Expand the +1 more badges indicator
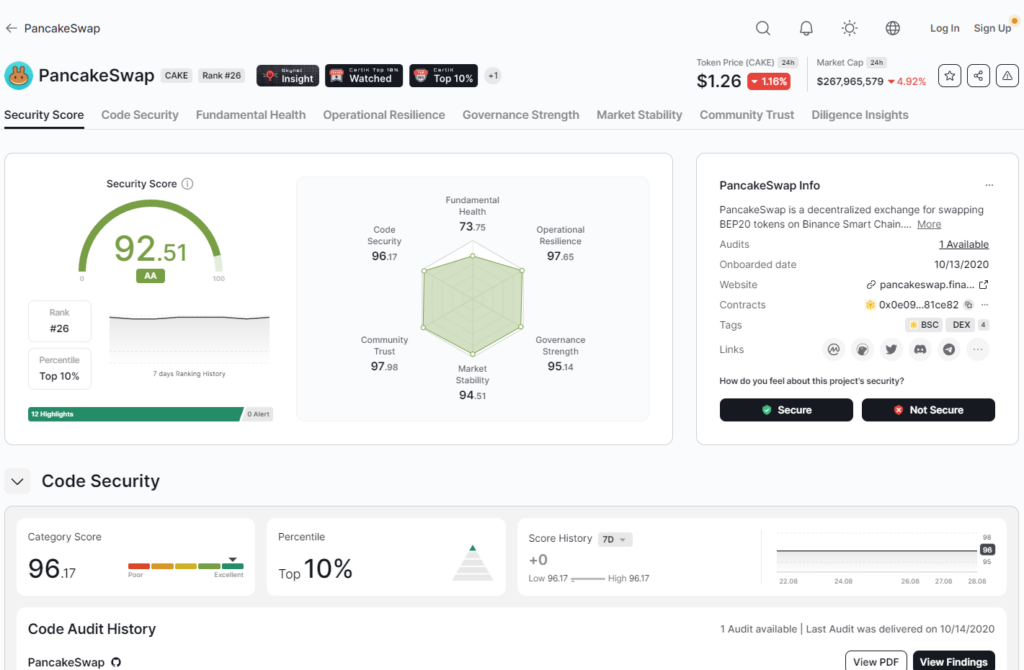 tap(493, 76)
